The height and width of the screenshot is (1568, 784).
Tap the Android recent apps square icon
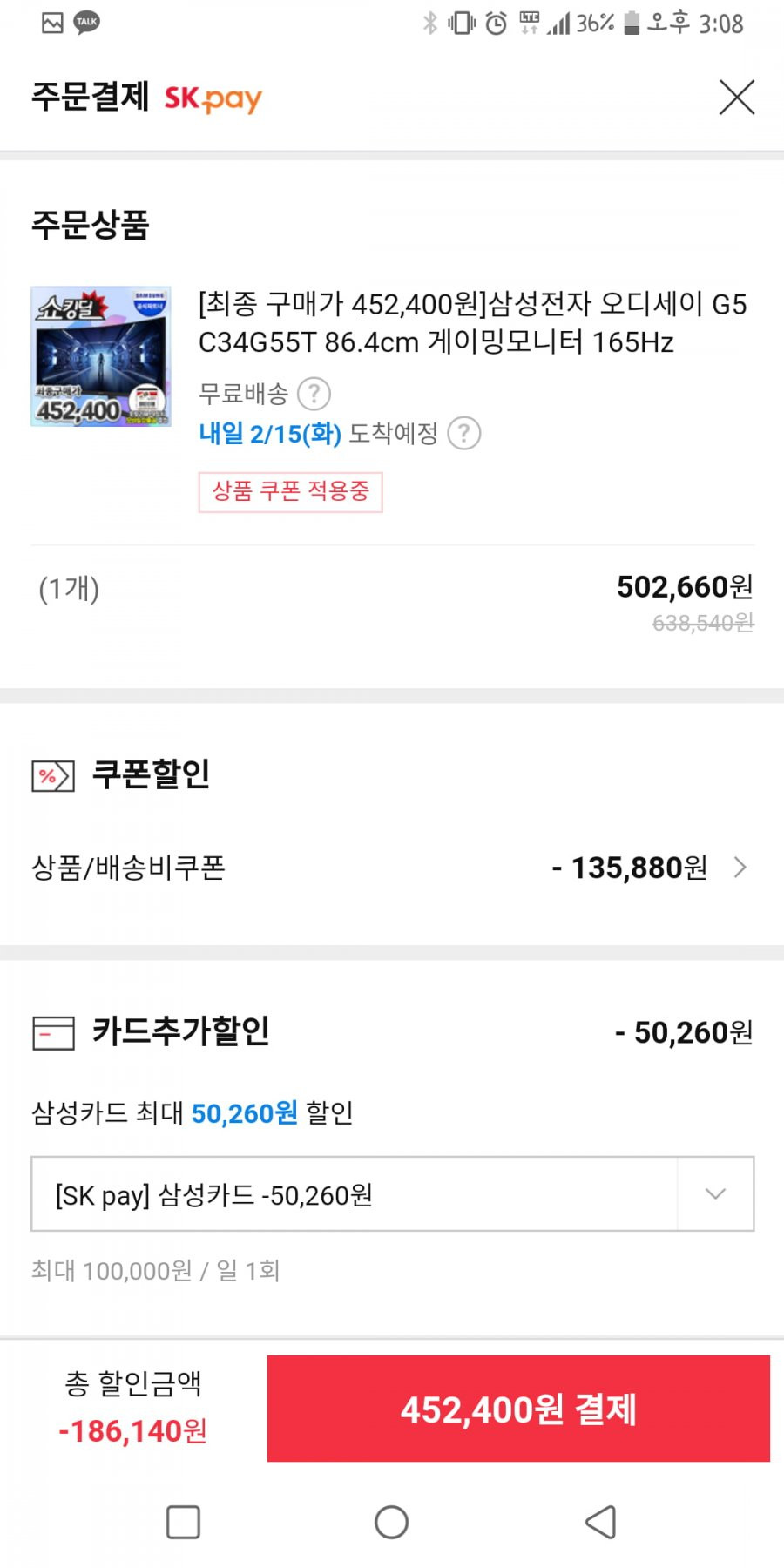(x=183, y=1523)
